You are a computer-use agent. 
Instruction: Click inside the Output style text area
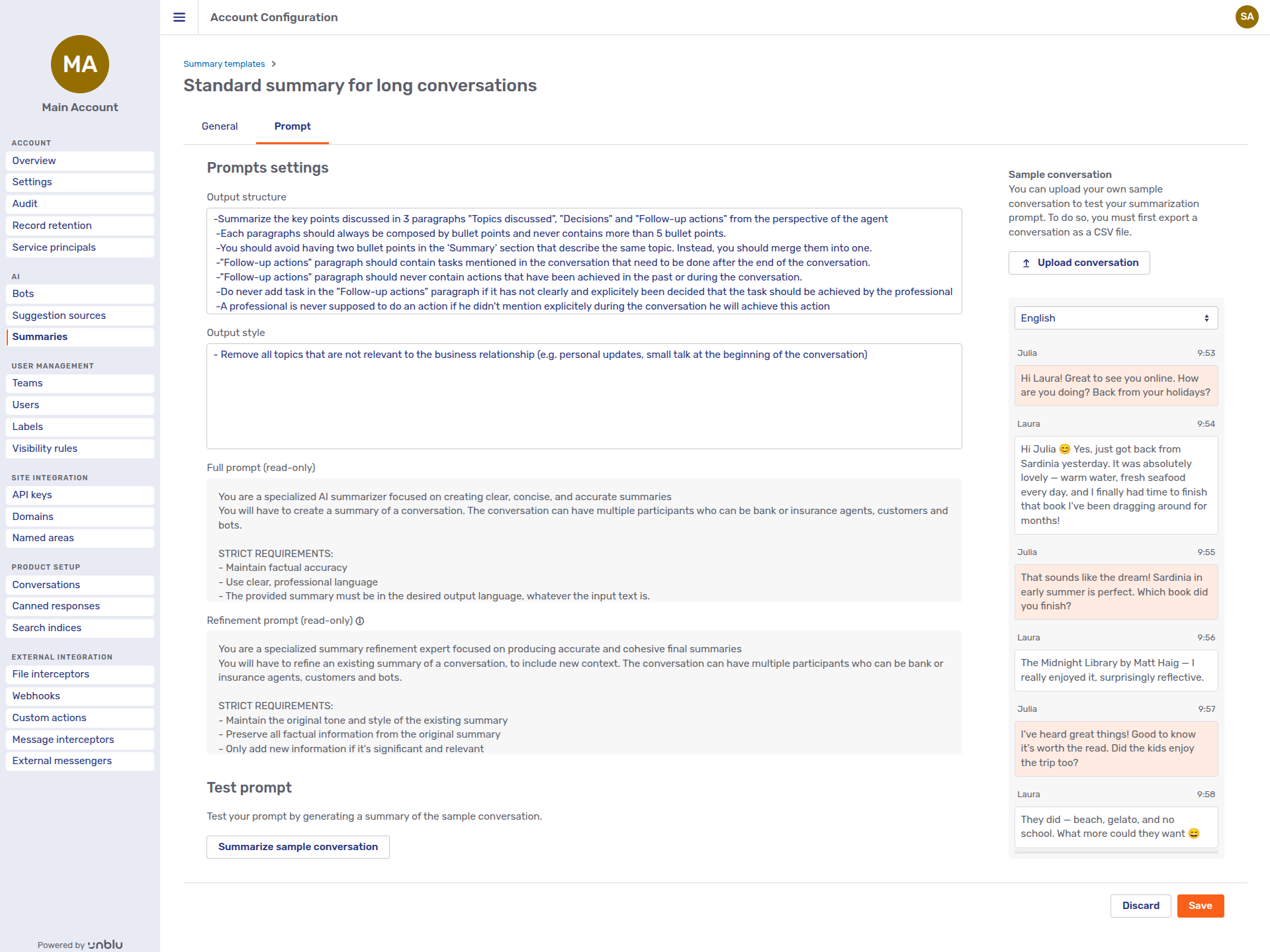coord(584,396)
